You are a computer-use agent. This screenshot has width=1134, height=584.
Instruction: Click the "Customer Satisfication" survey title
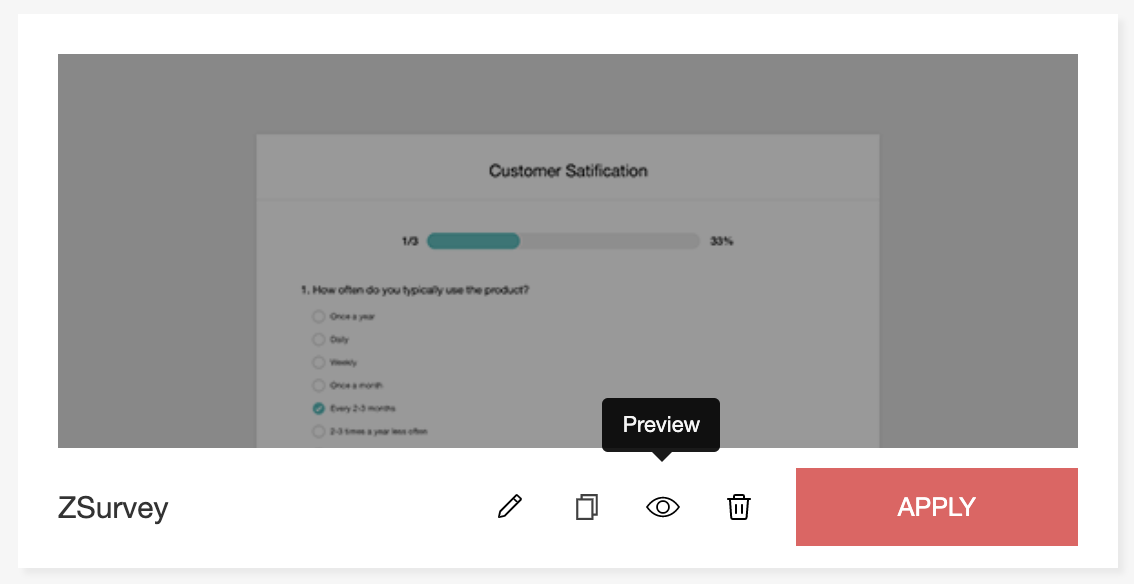tap(568, 171)
